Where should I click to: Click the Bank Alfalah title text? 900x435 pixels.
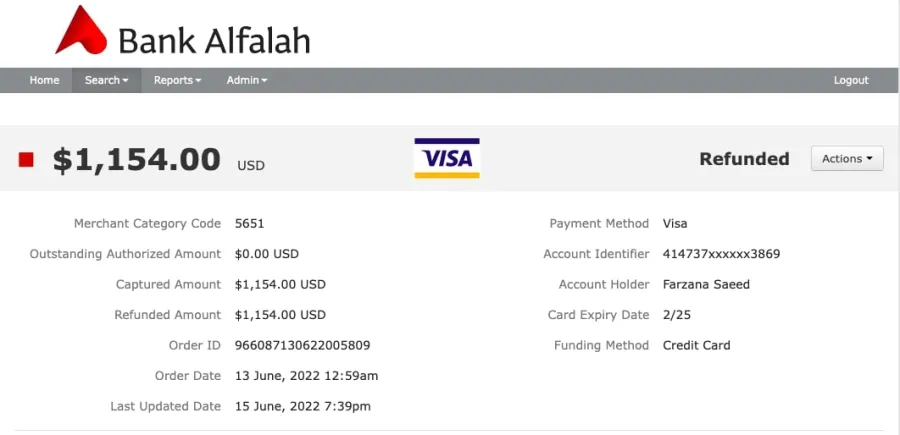[x=214, y=41]
